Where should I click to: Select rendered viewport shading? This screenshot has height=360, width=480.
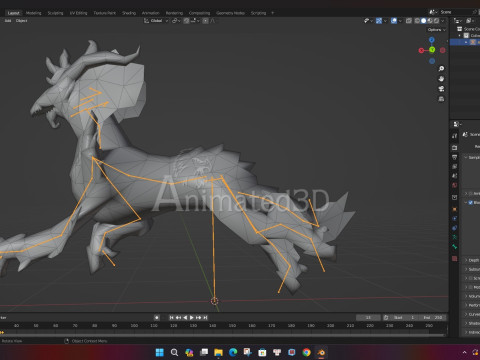point(436,21)
